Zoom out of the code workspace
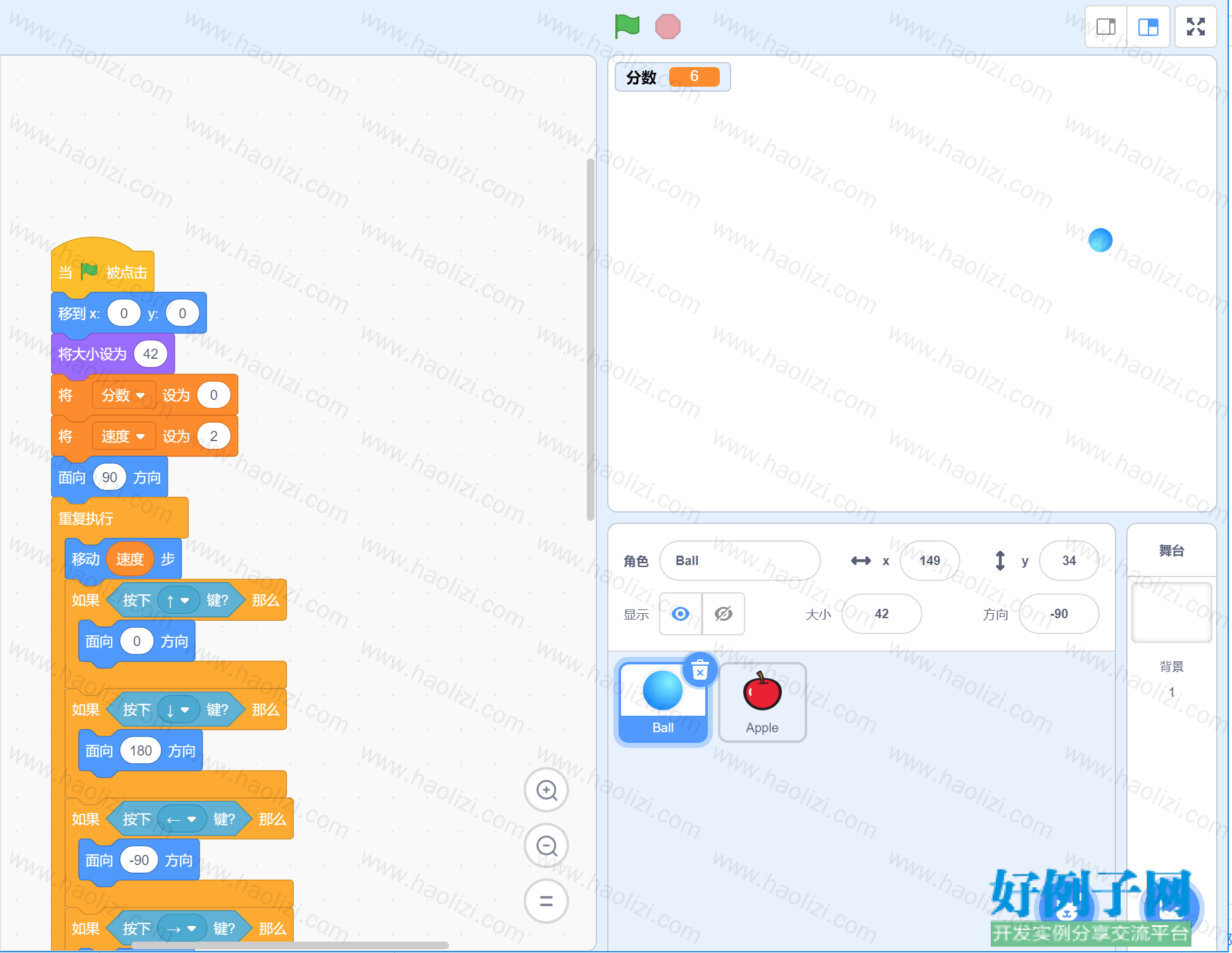The height and width of the screenshot is (953, 1232). tap(546, 845)
